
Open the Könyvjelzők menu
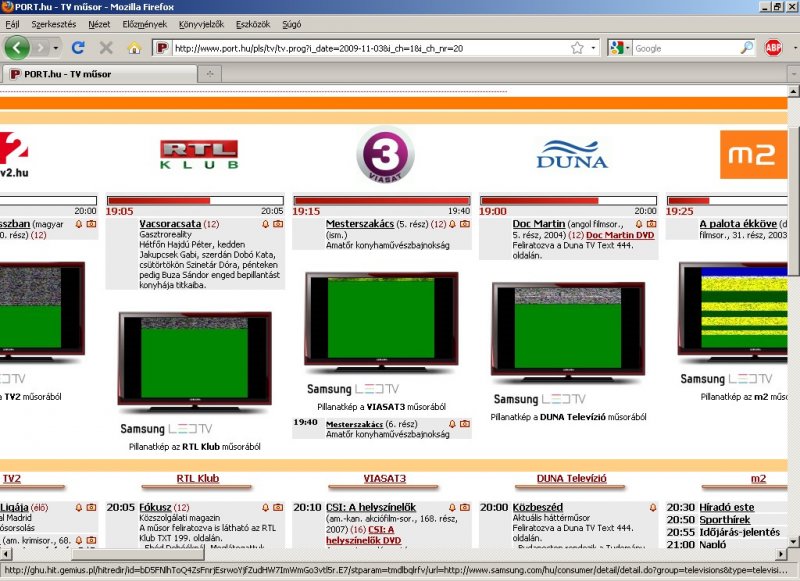(201, 24)
